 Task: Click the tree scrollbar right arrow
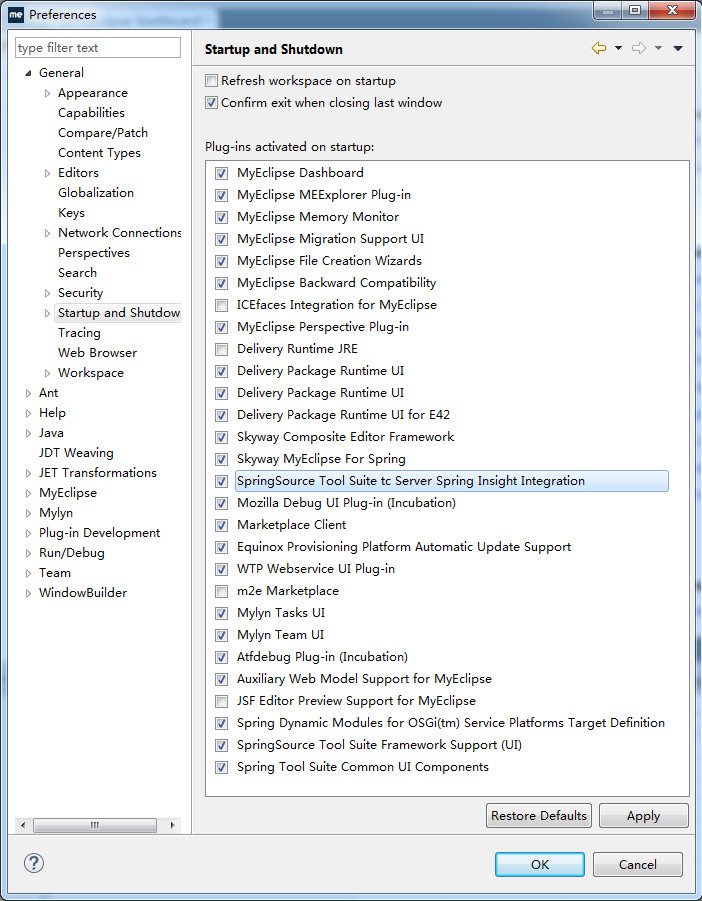172,825
